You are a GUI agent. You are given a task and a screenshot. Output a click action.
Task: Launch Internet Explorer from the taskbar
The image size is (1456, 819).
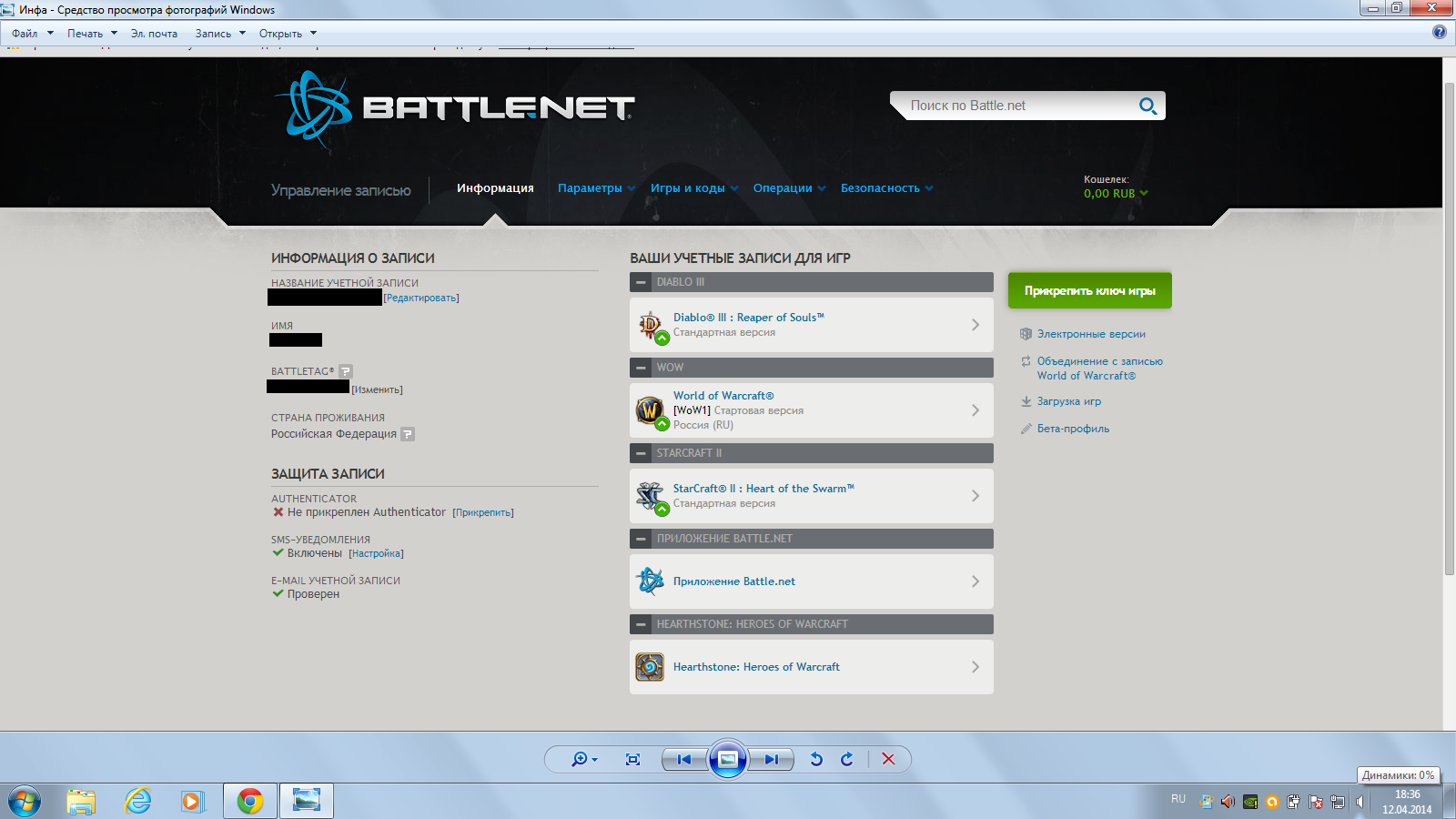[138, 801]
